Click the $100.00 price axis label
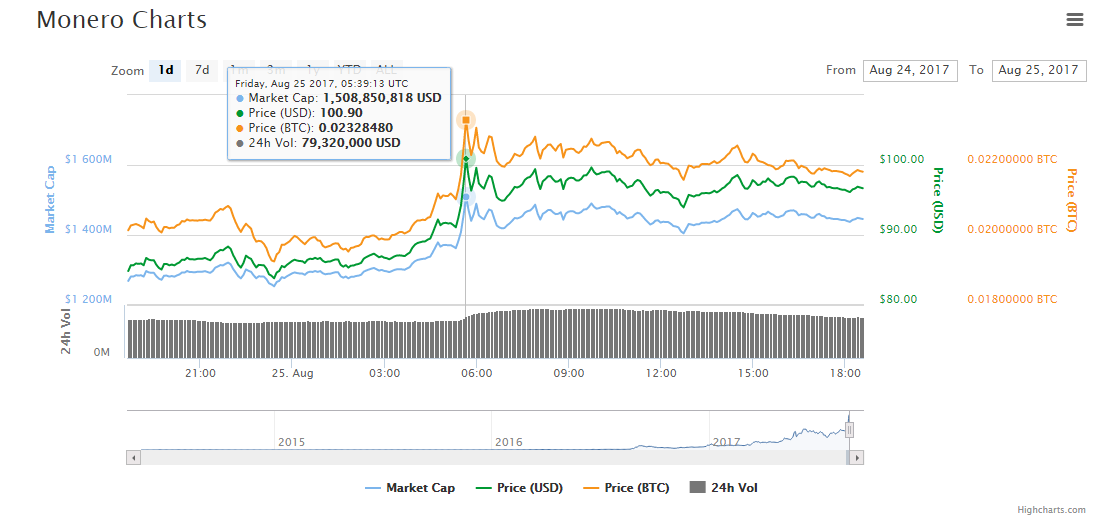The width and height of the screenshot is (1101, 525). pyautogui.click(x=902, y=159)
